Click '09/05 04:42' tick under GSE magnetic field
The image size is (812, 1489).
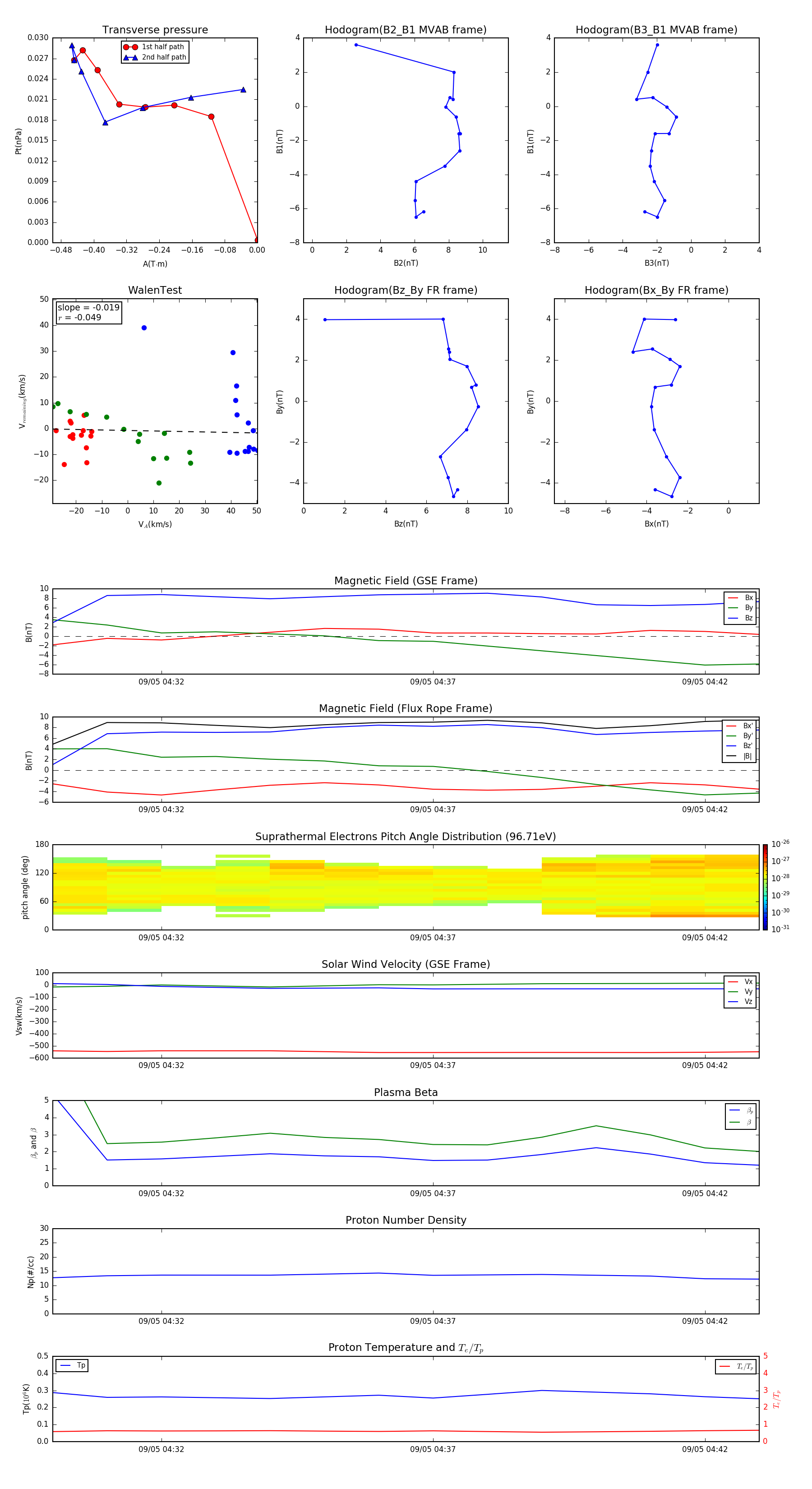pyautogui.click(x=705, y=682)
